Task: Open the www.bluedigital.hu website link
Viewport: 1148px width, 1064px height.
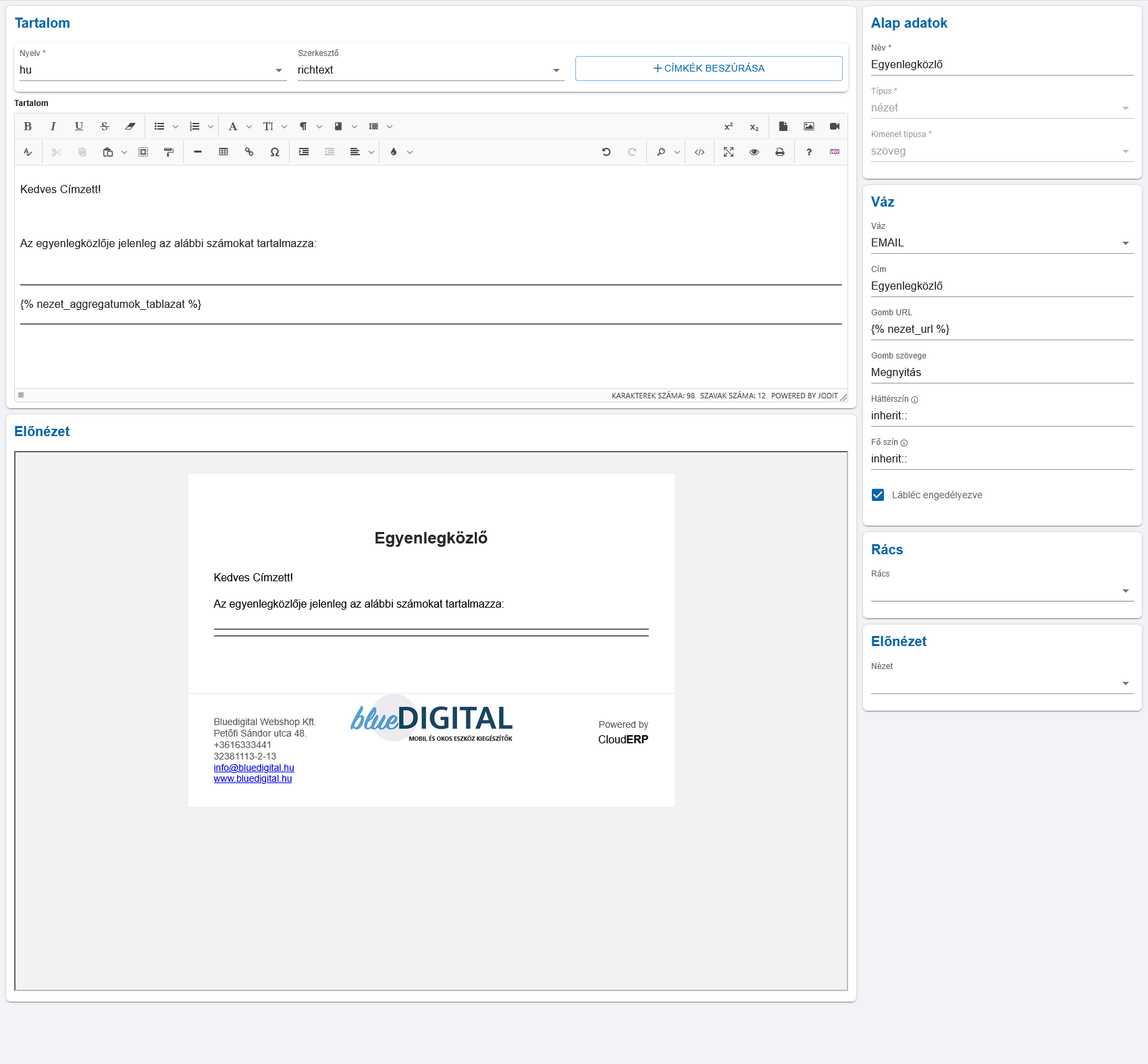Action: (253, 778)
